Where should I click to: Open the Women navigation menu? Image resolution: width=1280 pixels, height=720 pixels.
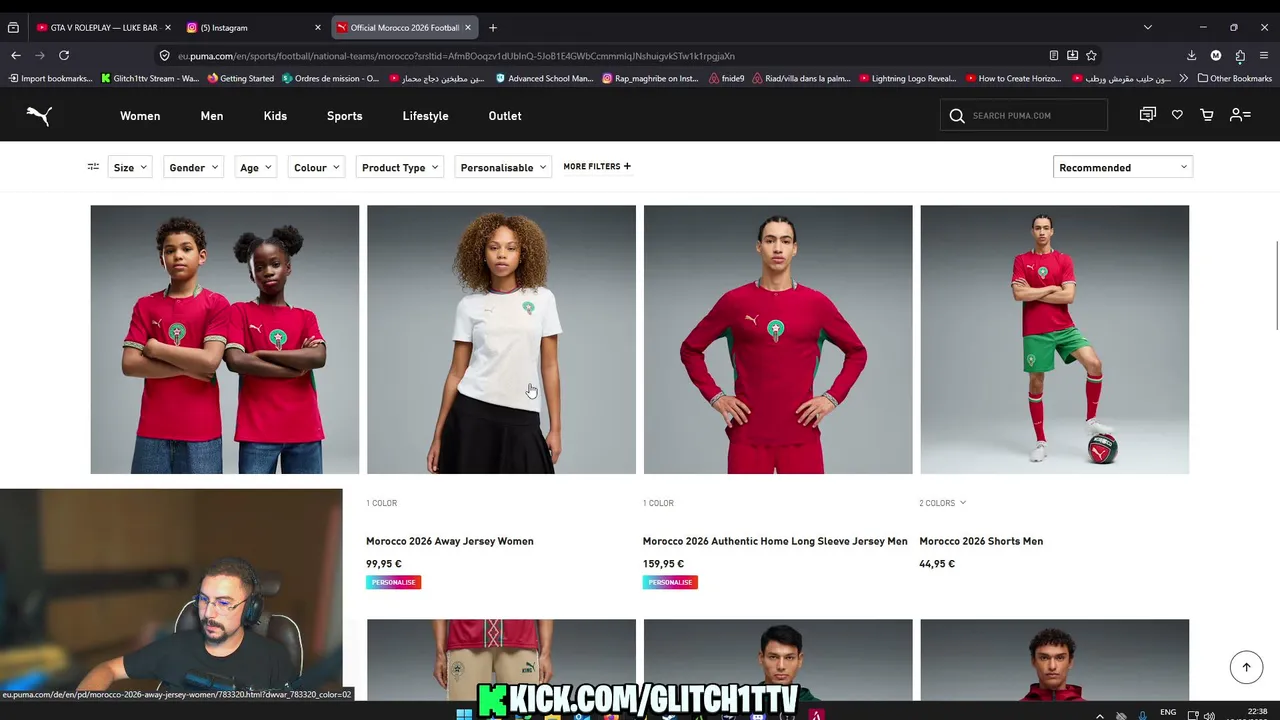pyautogui.click(x=140, y=116)
